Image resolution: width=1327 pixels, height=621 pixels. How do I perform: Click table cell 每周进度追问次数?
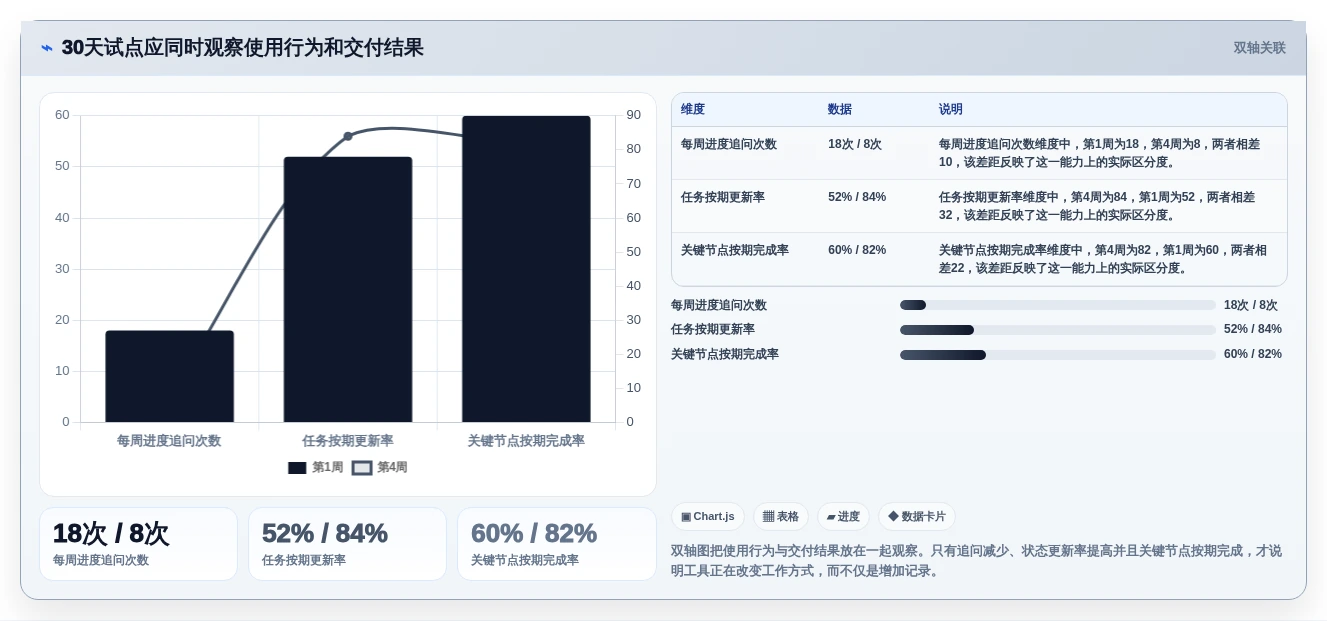(729, 144)
